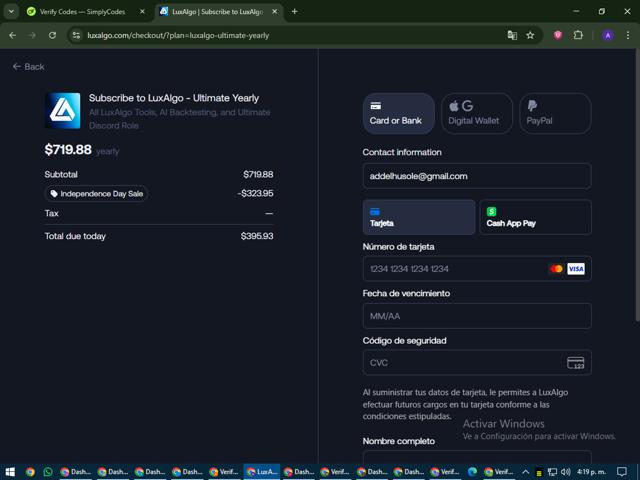
Task: Open the tab search dropdown arrow
Action: pos(11,12)
